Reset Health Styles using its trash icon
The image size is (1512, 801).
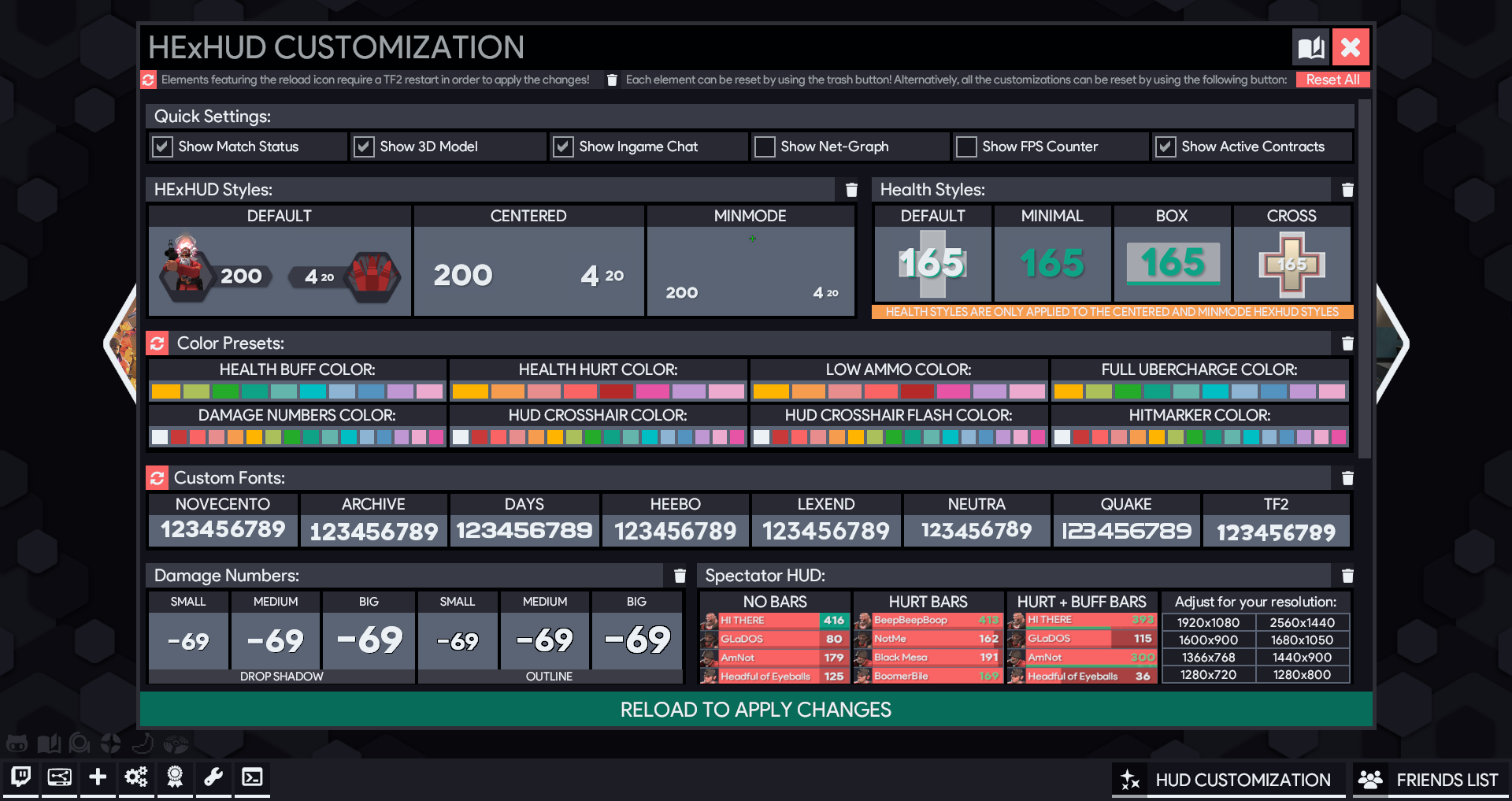tap(1347, 190)
